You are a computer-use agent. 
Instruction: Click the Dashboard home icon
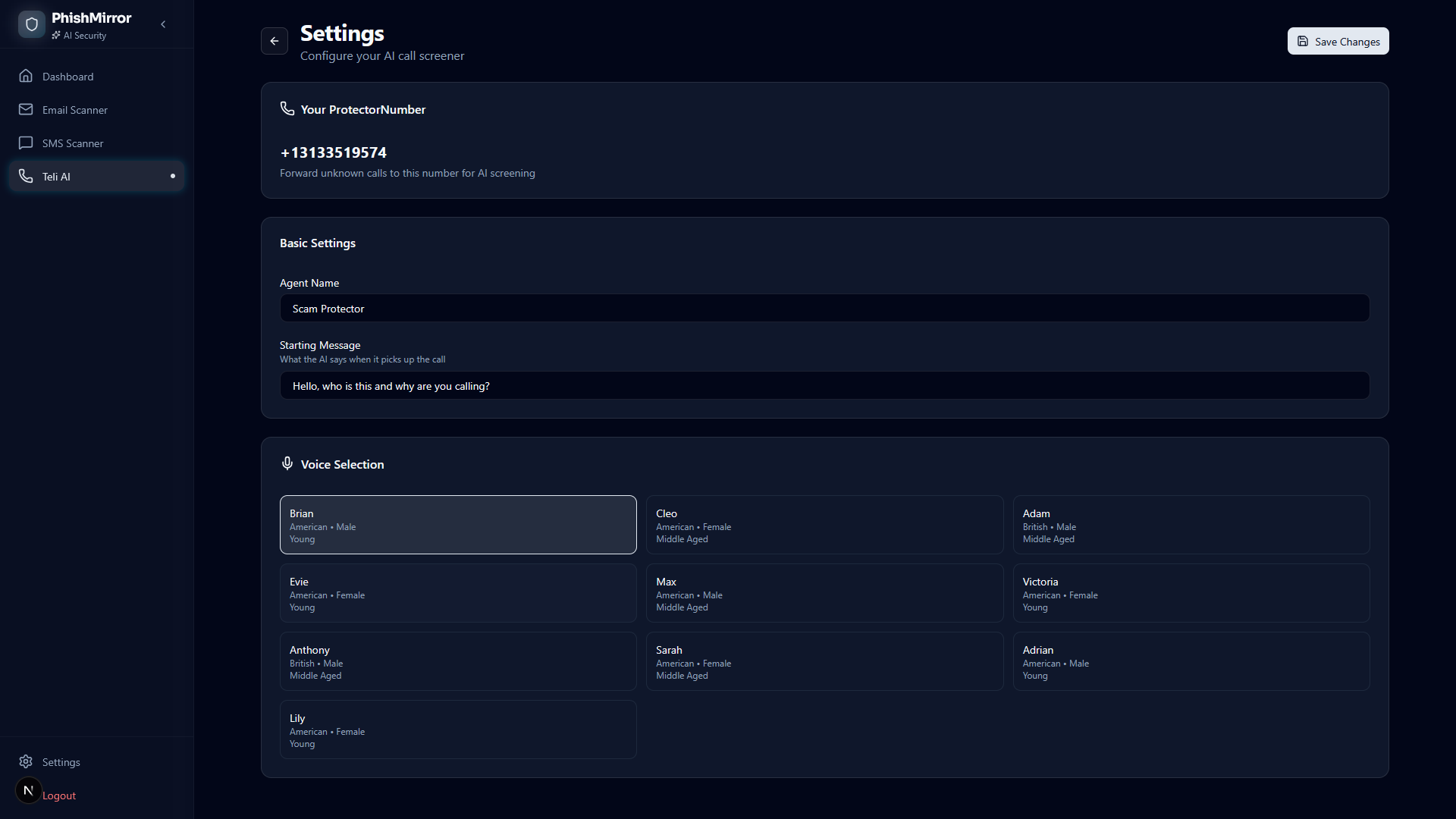tap(26, 76)
